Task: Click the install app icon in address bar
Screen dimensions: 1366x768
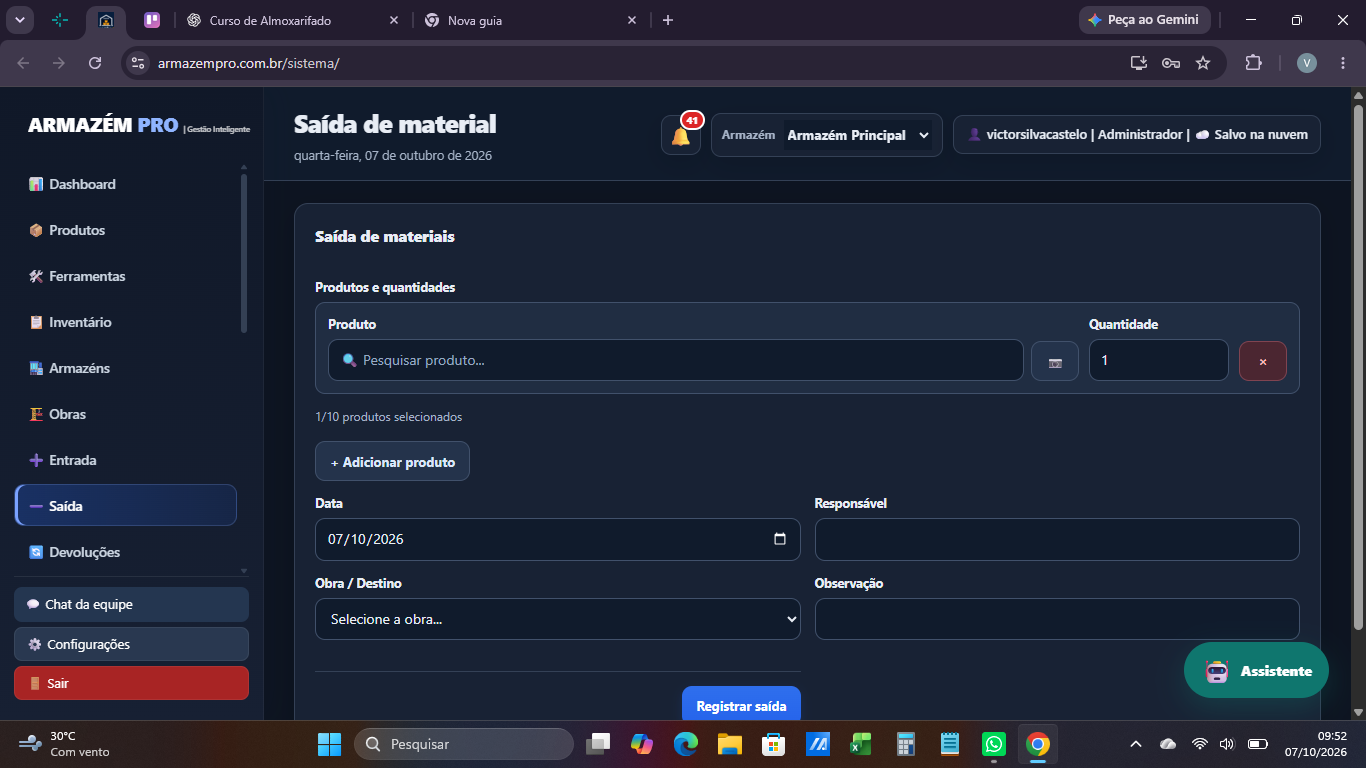Action: (1138, 63)
